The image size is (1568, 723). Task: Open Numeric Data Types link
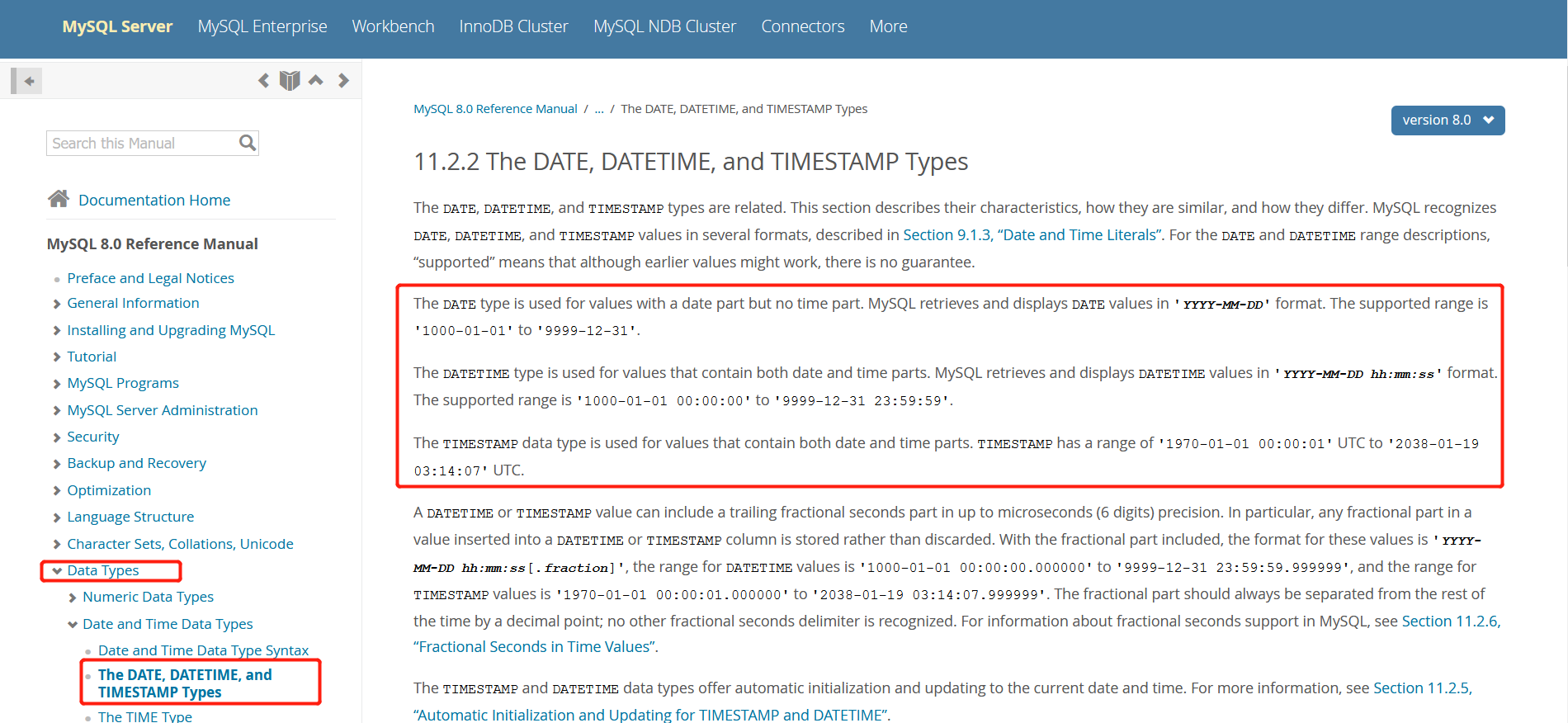(148, 597)
